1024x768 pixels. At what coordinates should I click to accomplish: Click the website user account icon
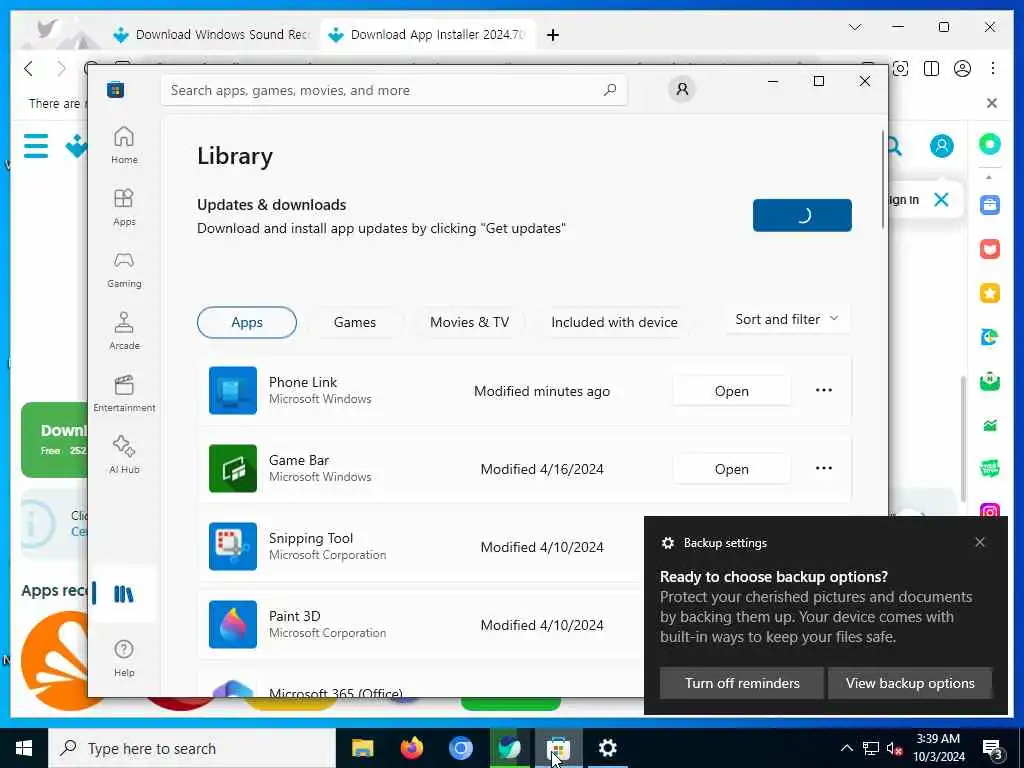click(x=942, y=146)
